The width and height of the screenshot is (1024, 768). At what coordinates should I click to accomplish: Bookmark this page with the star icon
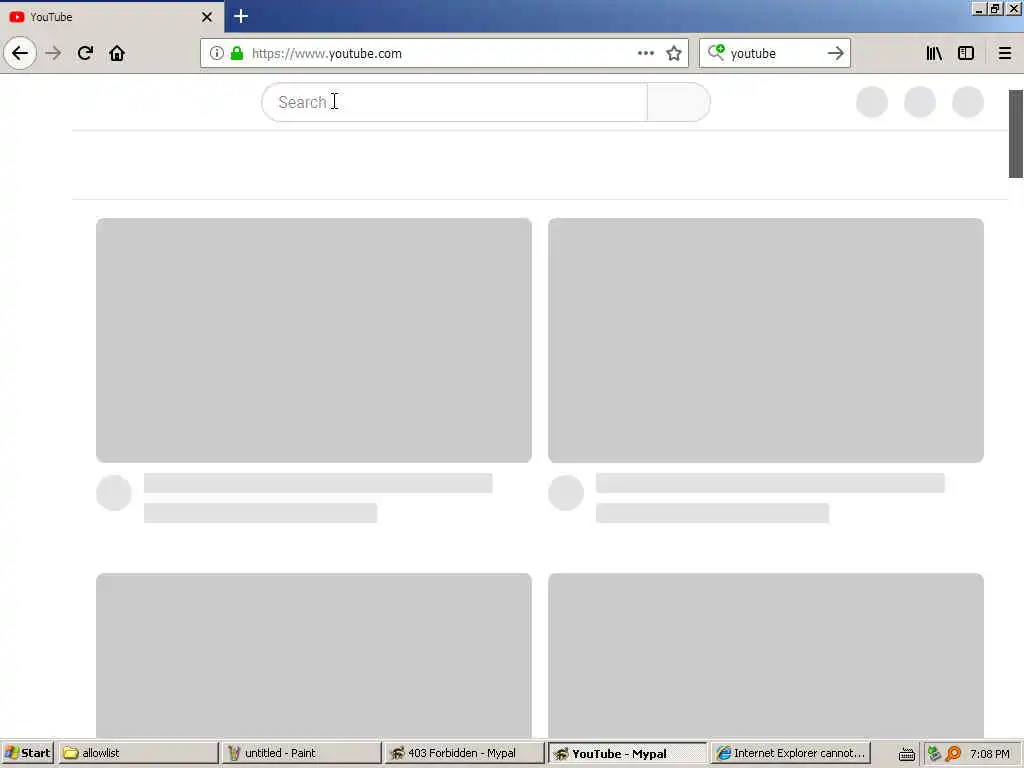(x=674, y=53)
